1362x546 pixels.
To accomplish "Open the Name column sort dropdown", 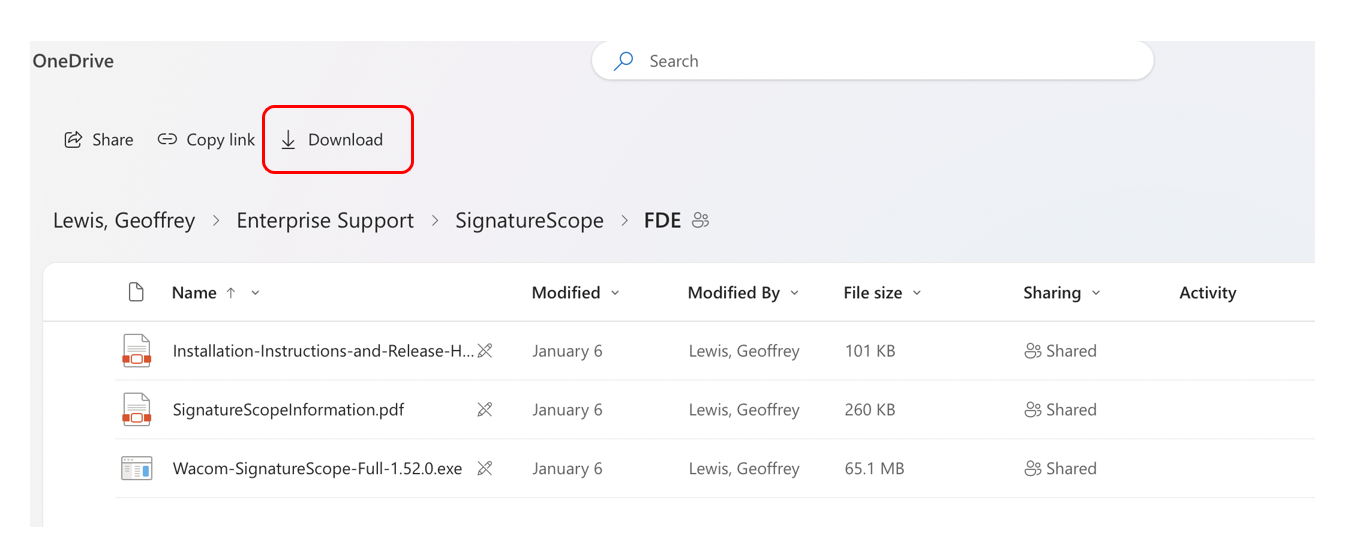I will pos(255,293).
